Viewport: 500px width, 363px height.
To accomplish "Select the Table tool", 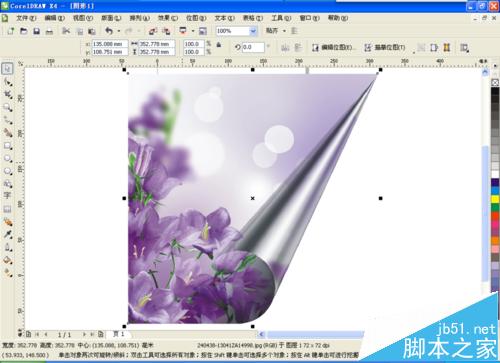I will [7, 209].
